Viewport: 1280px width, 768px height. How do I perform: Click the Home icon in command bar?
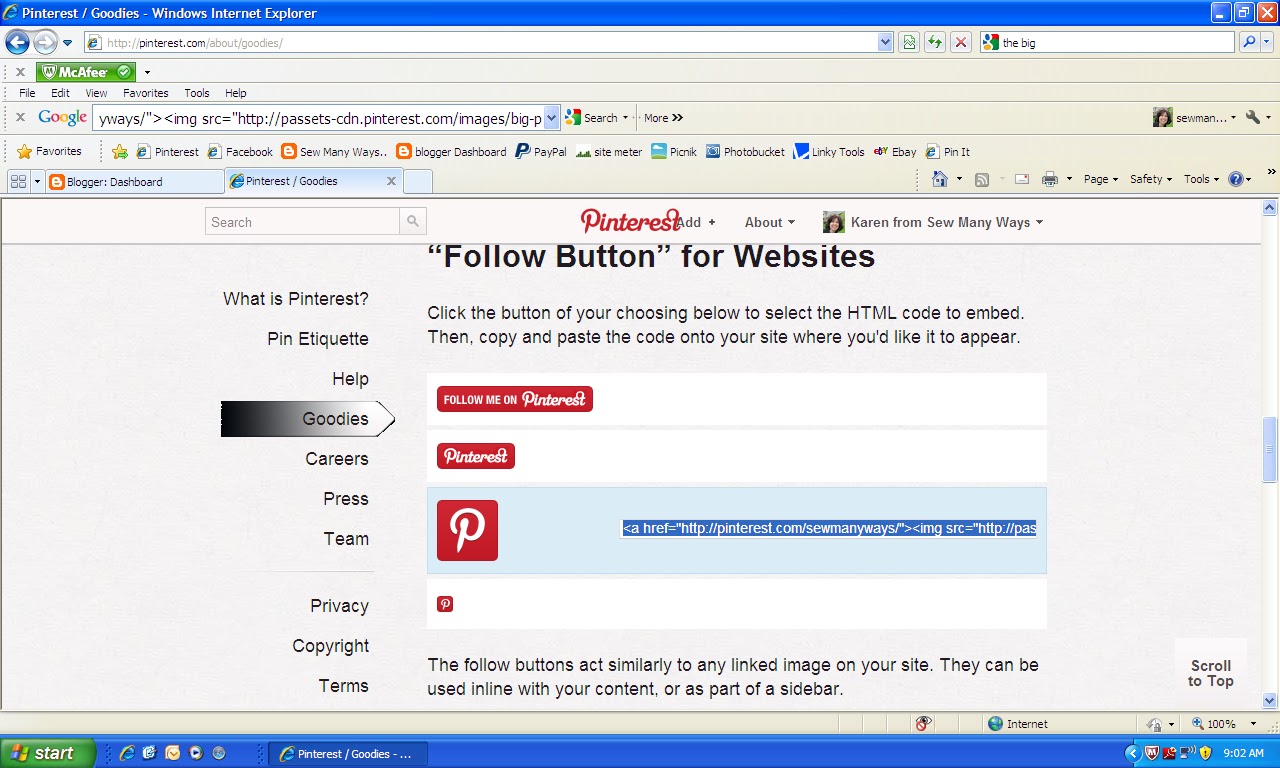pyautogui.click(x=939, y=179)
